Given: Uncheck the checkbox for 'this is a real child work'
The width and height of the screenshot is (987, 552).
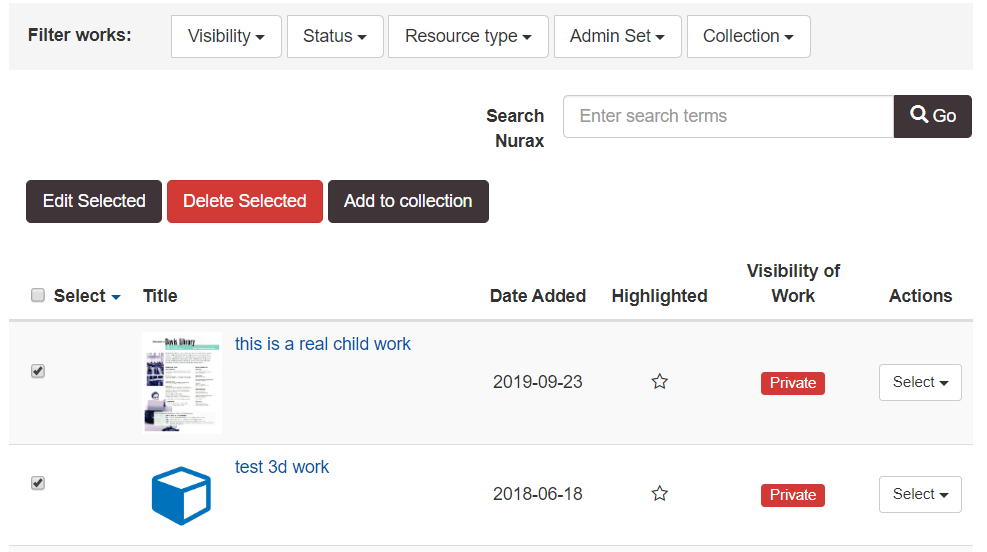Looking at the screenshot, I should [38, 371].
